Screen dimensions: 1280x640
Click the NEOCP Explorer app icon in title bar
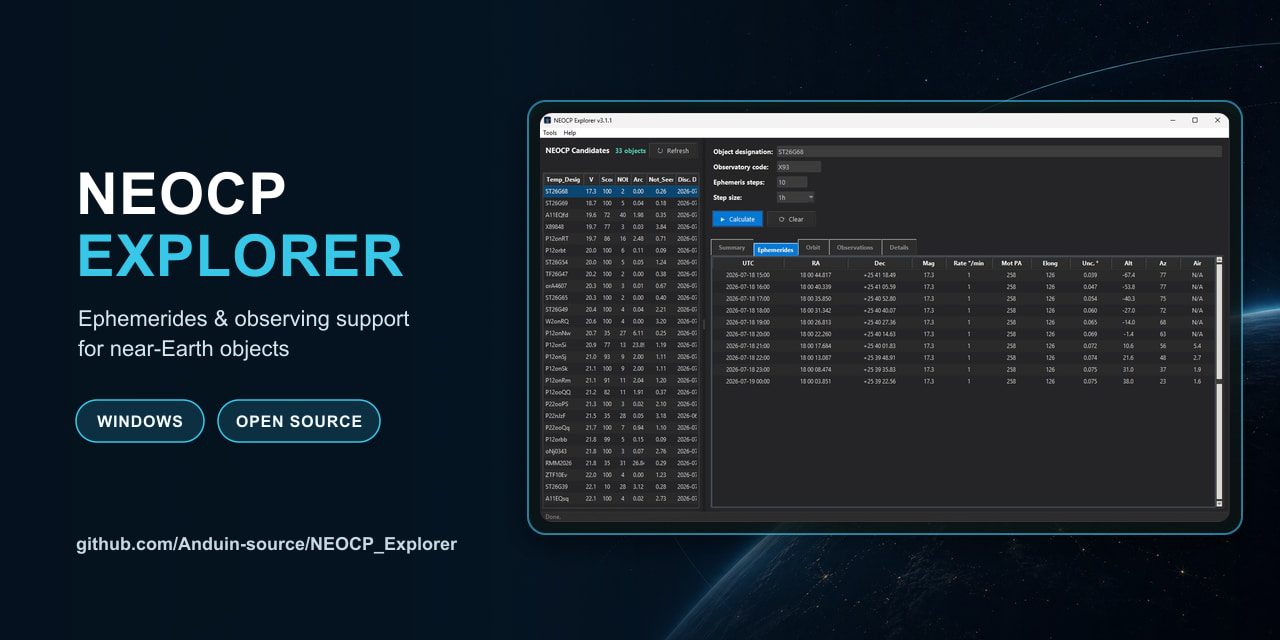546,120
